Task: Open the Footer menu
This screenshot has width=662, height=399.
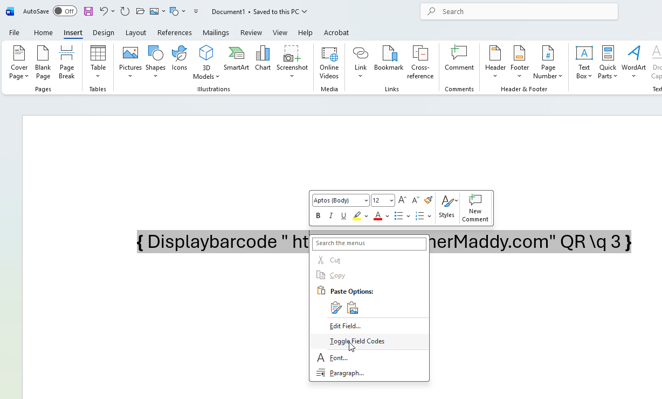Action: coord(519,62)
